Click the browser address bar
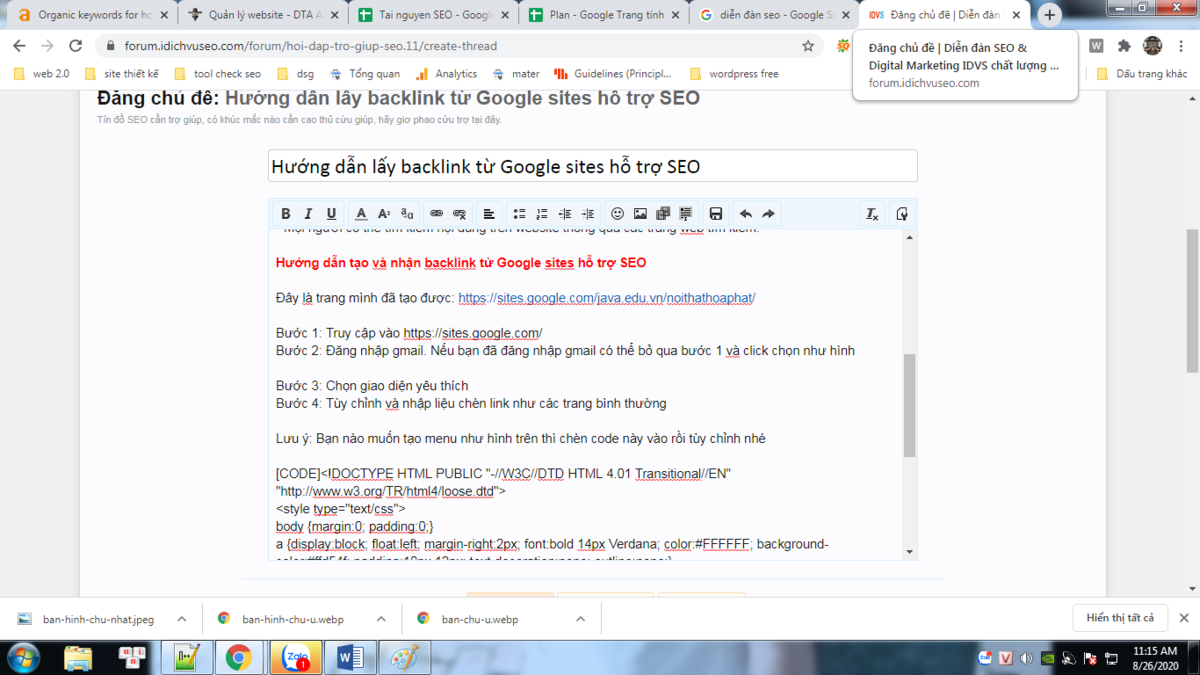 pyautogui.click(x=460, y=46)
